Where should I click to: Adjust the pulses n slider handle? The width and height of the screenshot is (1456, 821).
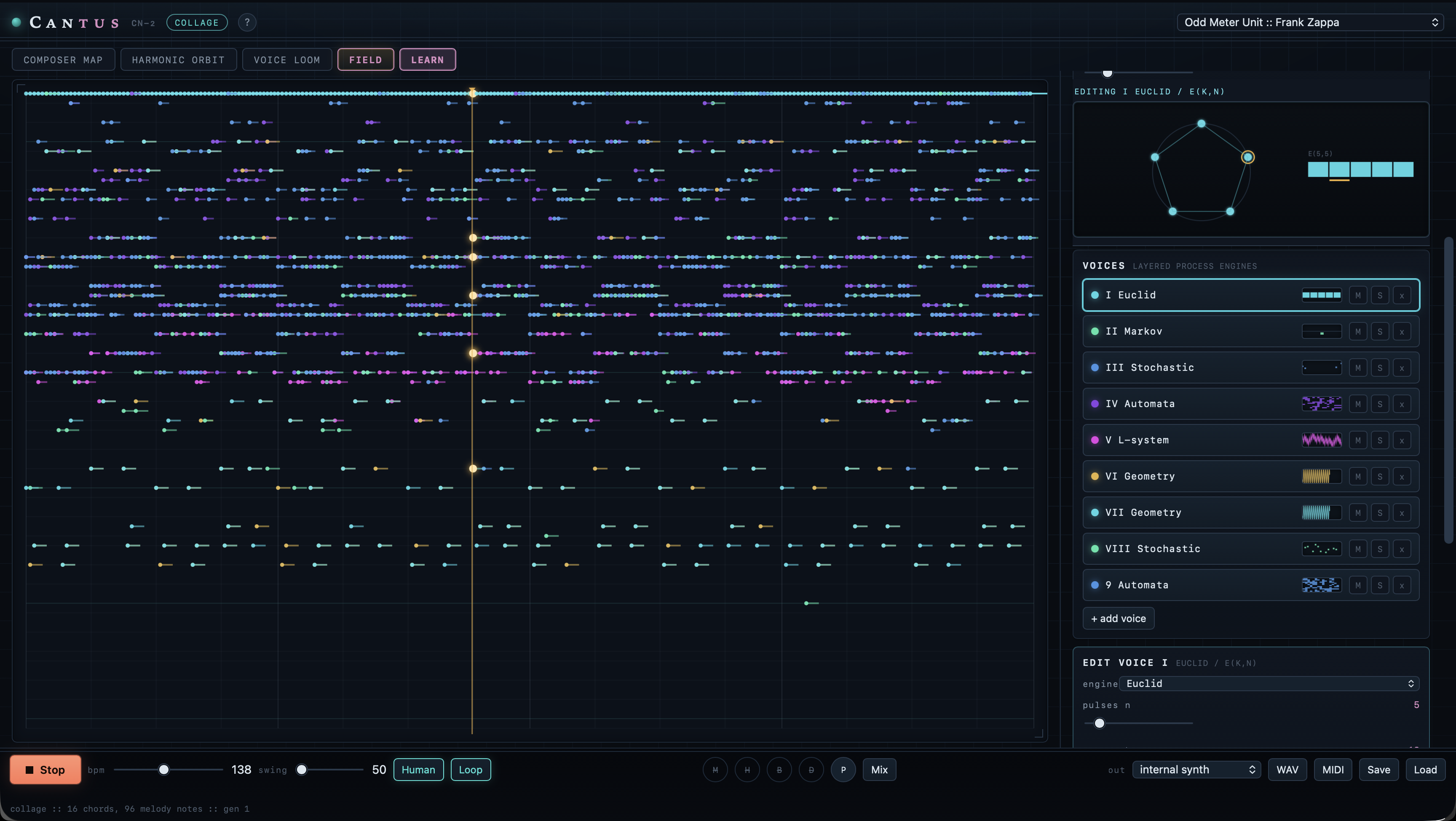point(1099,723)
